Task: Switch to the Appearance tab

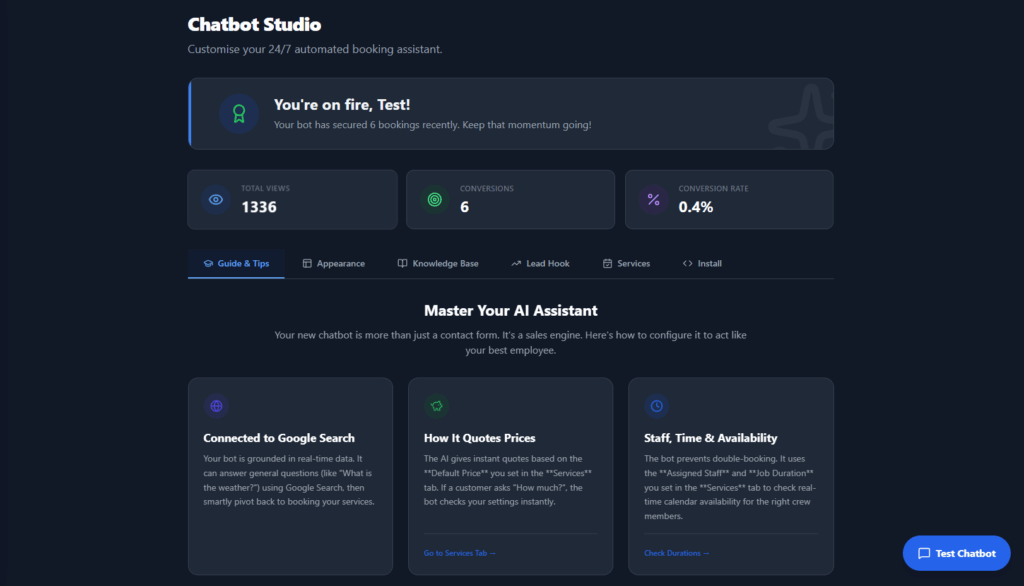Action: point(333,264)
